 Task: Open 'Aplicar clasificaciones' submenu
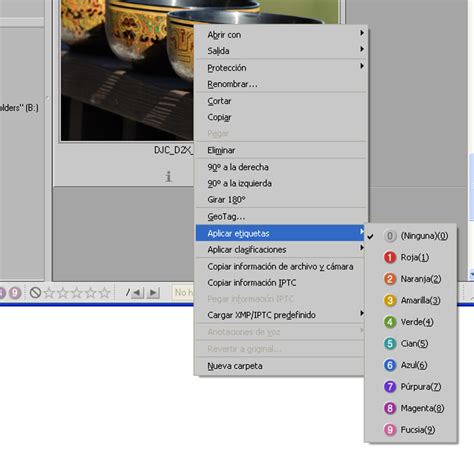tap(281, 249)
